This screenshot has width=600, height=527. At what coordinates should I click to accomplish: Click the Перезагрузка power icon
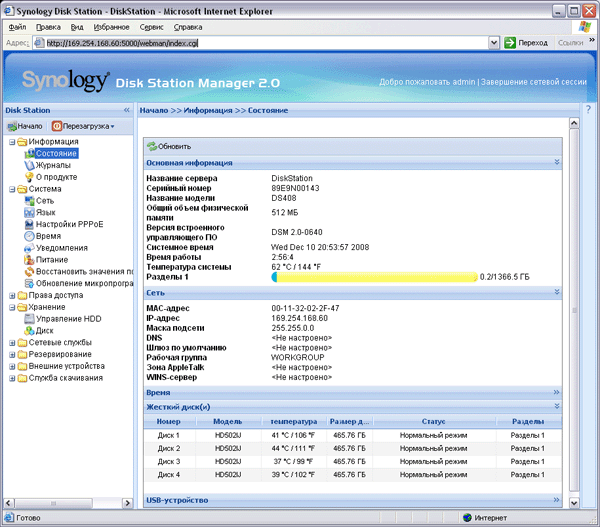click(x=57, y=126)
